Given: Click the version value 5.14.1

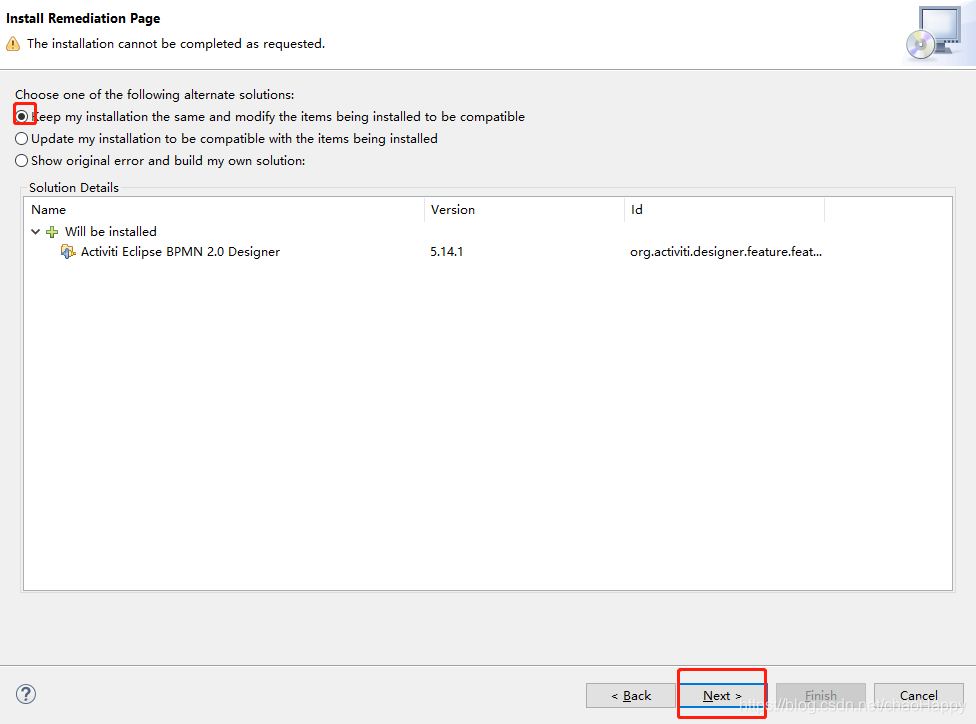Looking at the screenshot, I should (446, 252).
